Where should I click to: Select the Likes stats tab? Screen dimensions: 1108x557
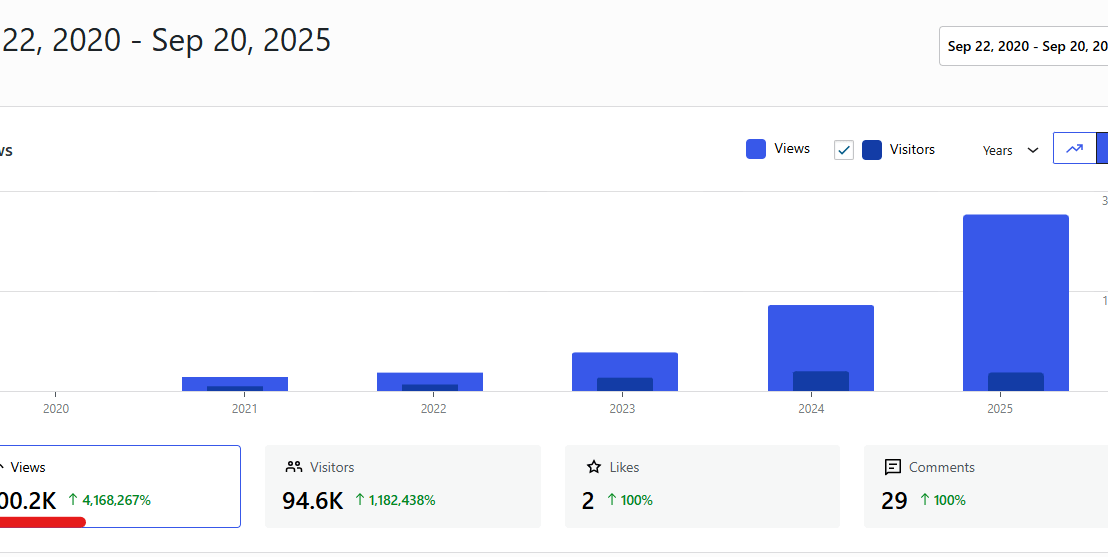(702, 486)
